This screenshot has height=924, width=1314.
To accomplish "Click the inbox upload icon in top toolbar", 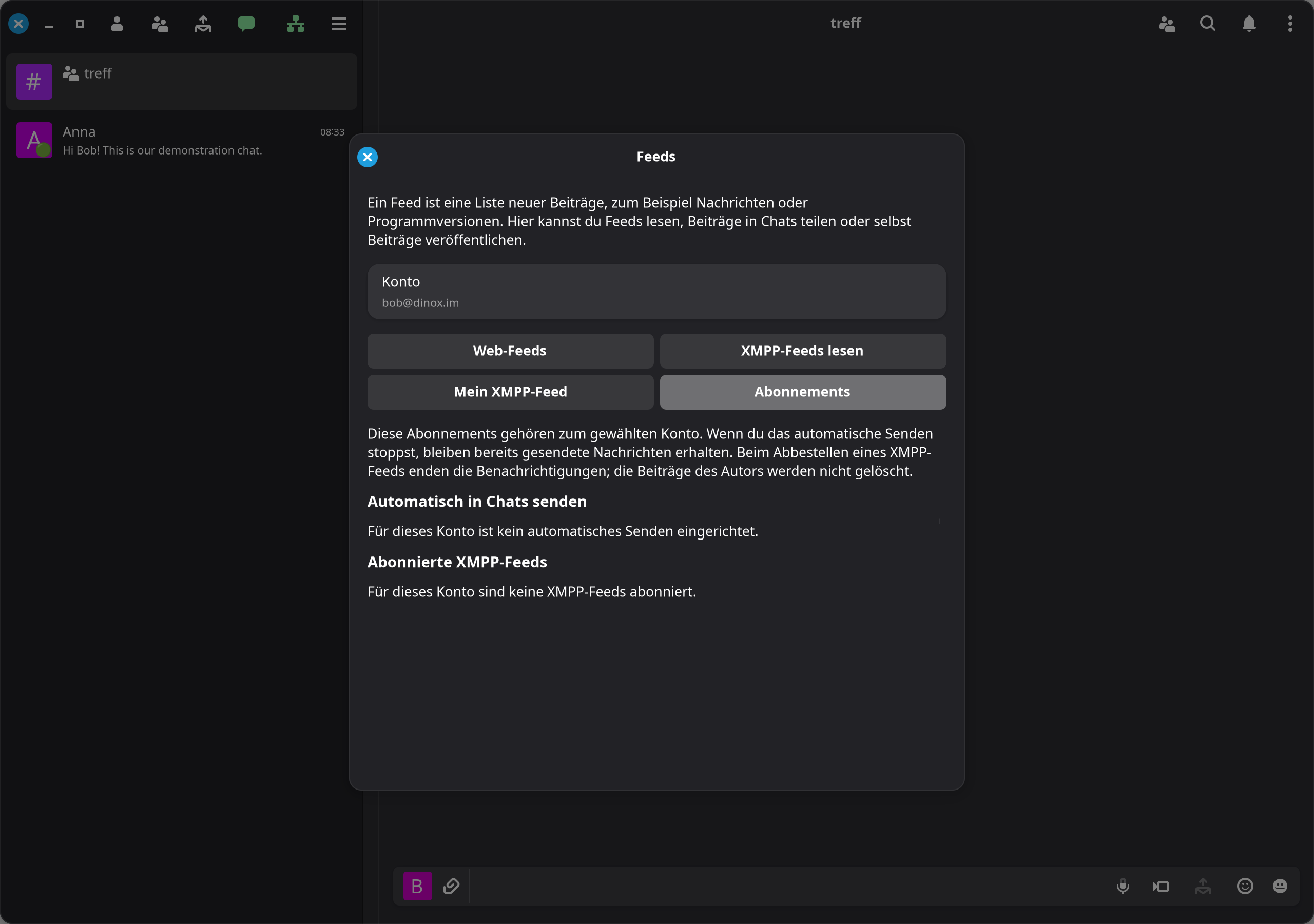I will pyautogui.click(x=203, y=24).
